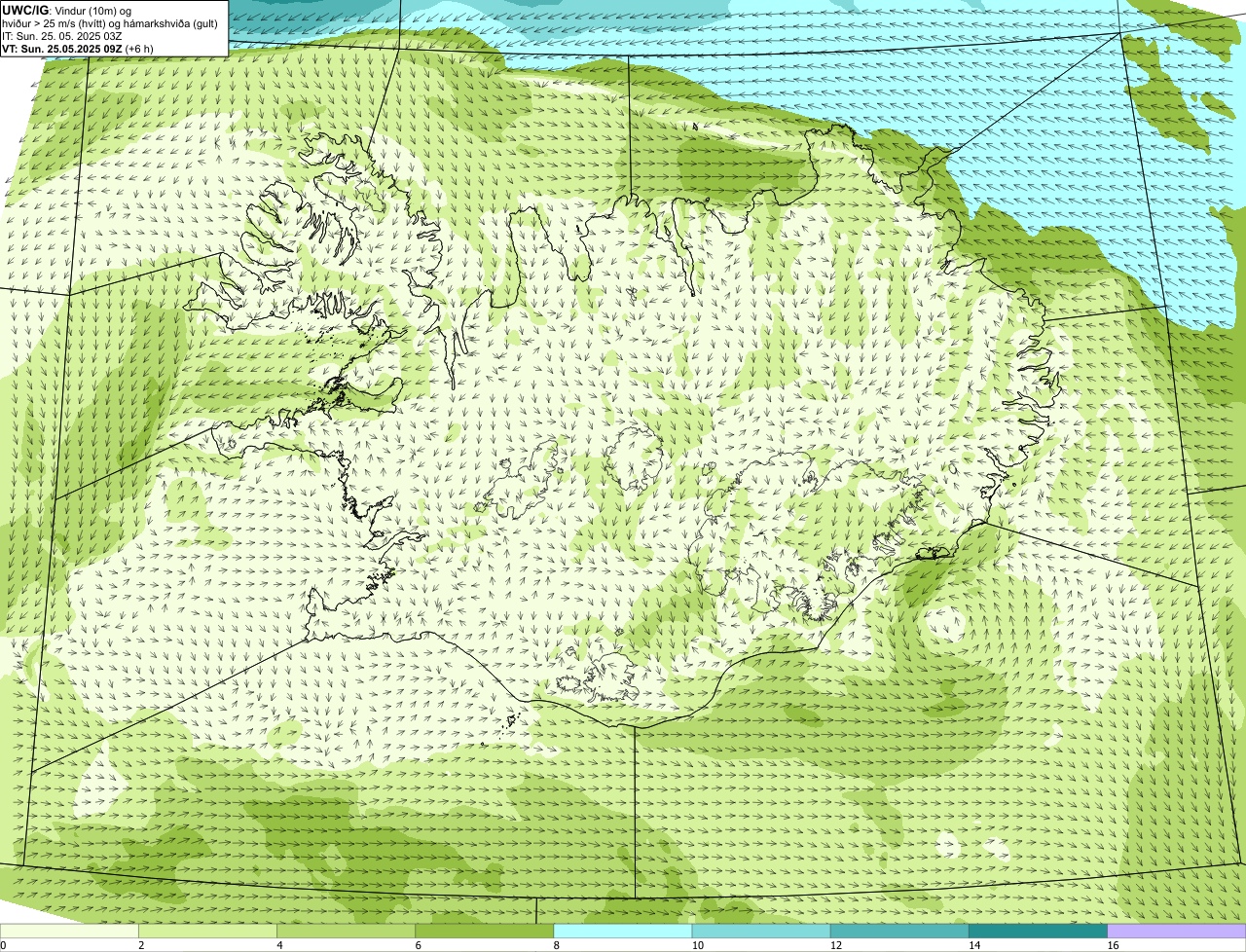1246x952 pixels.
Task: Click the legend scale label "10"
Action: (x=697, y=945)
